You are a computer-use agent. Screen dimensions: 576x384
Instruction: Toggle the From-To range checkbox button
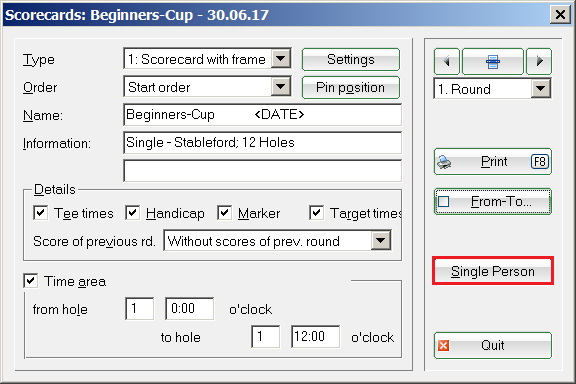tap(493, 201)
